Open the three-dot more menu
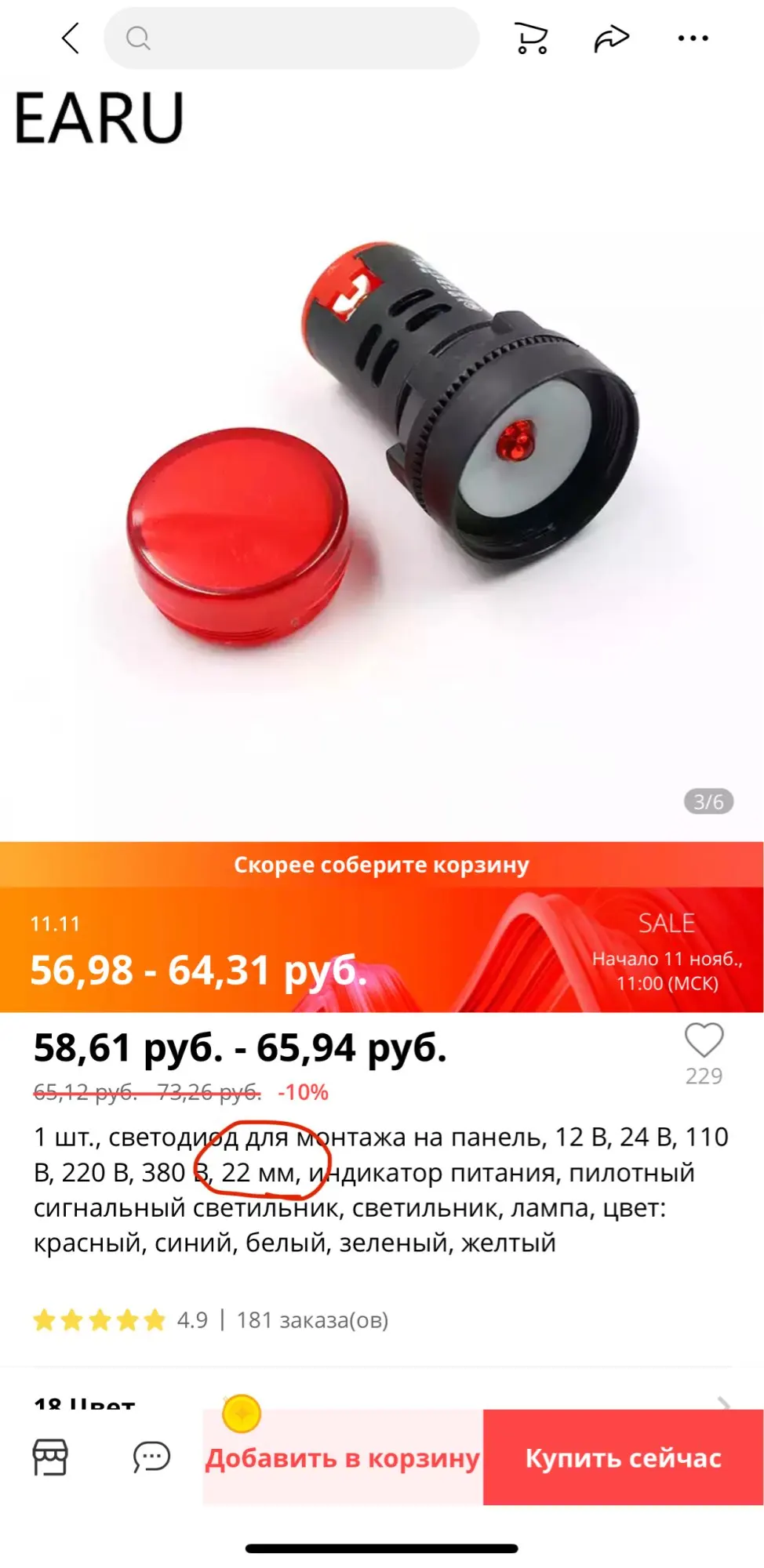This screenshot has height=1568, width=764. tap(693, 38)
